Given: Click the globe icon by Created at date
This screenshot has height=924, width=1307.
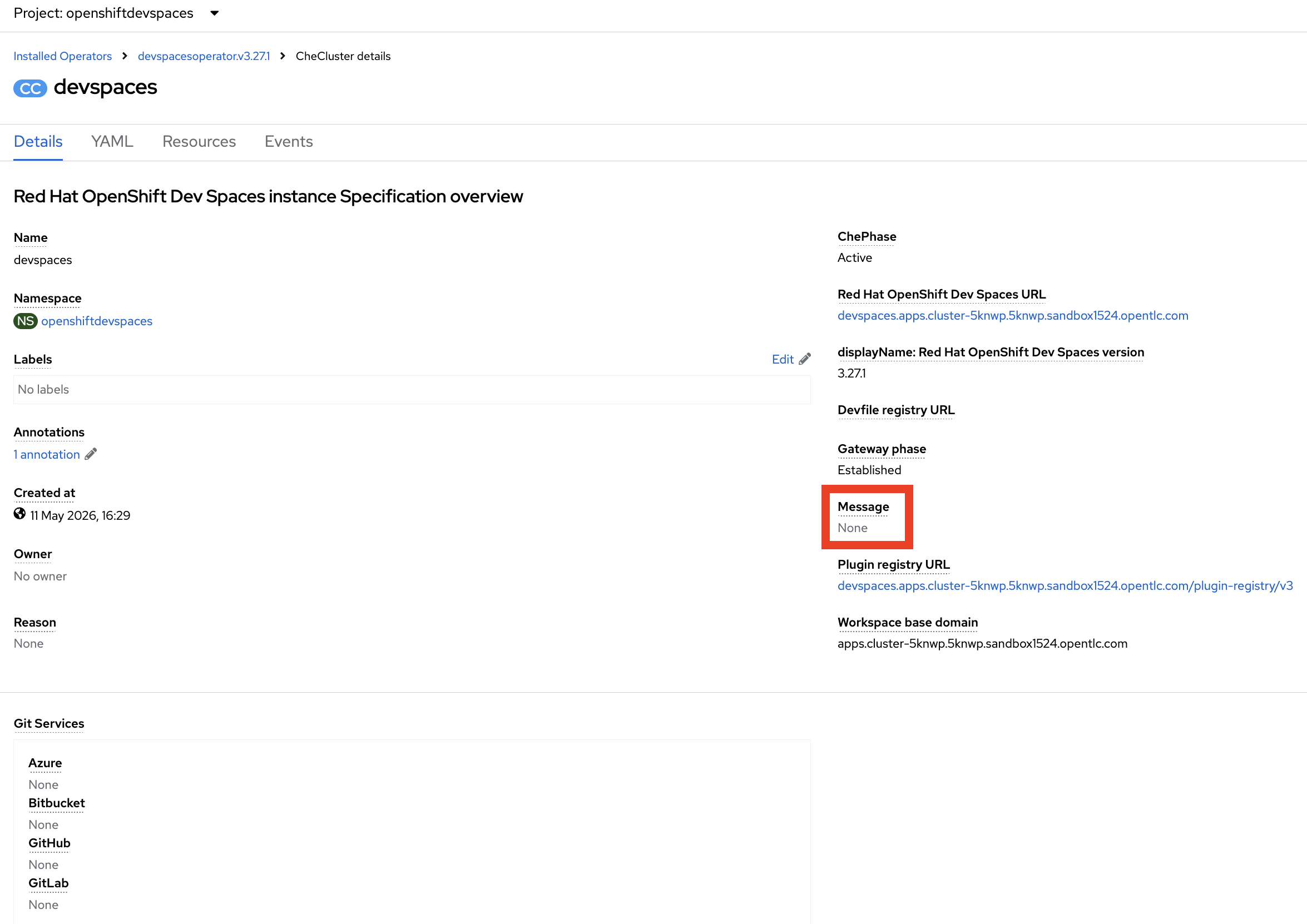Looking at the screenshot, I should click(19, 514).
